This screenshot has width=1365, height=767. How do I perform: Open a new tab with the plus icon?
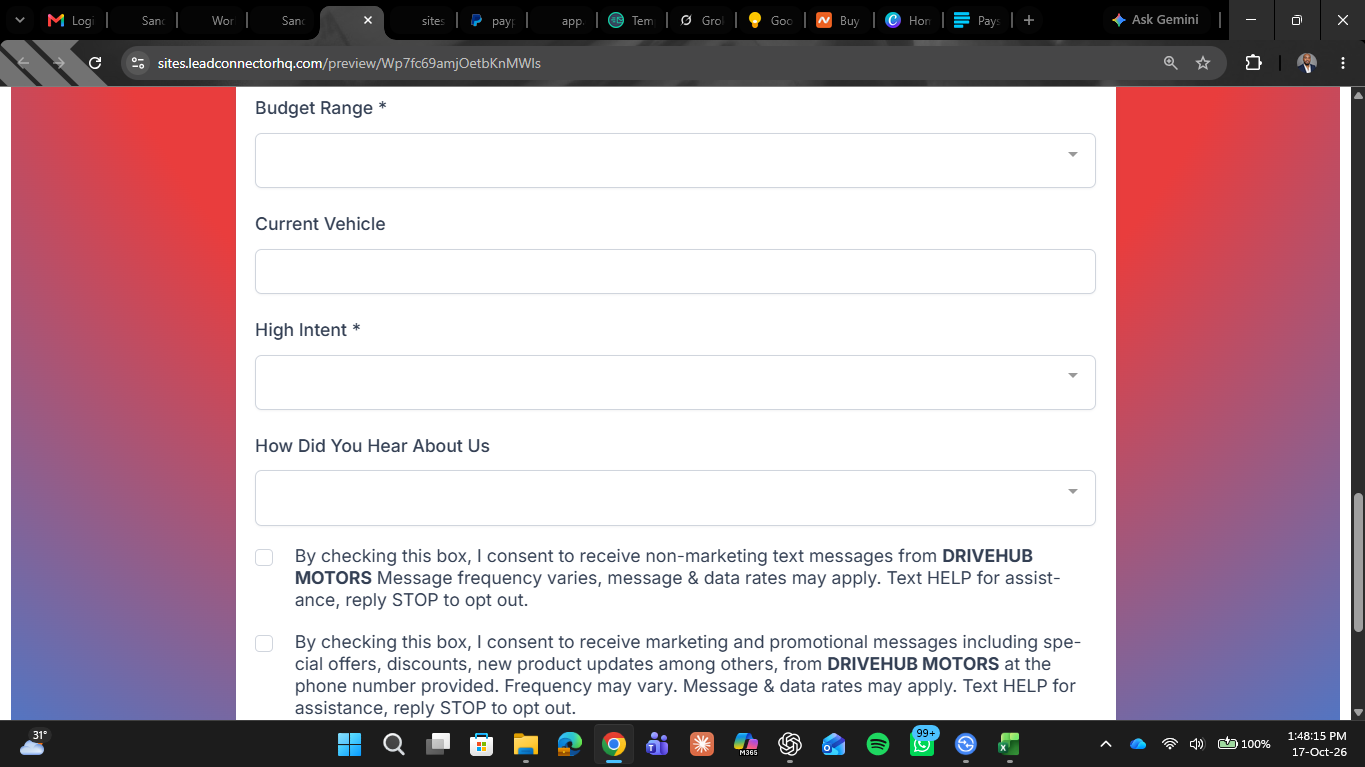tap(1029, 20)
